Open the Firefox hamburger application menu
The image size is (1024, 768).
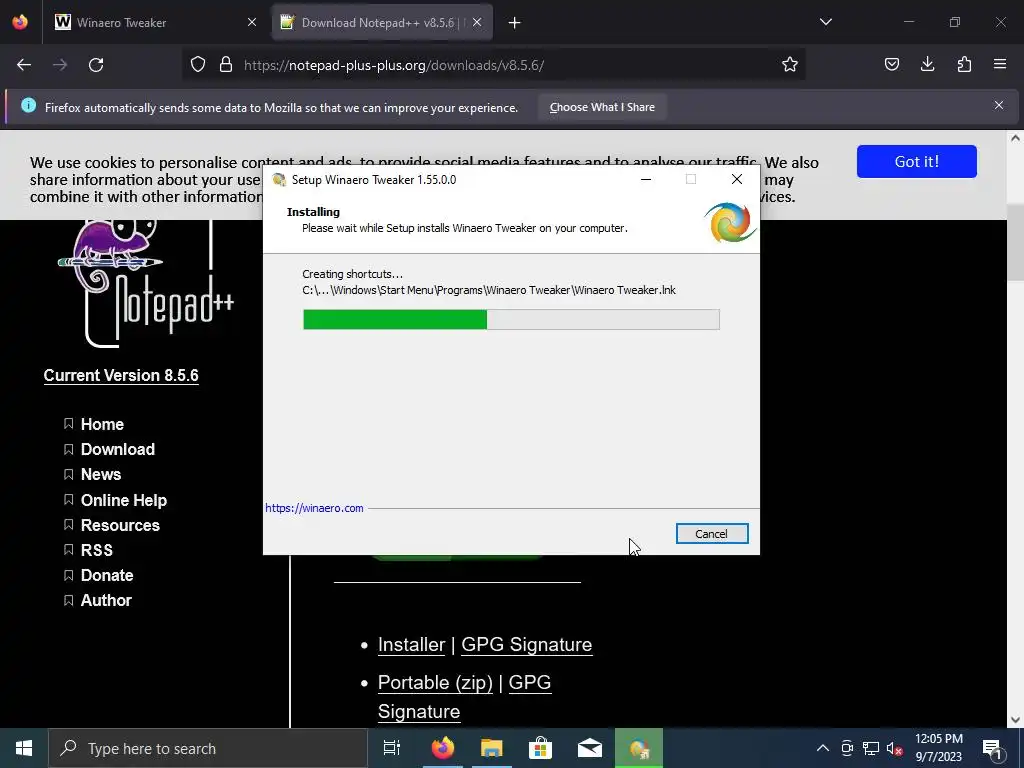(1000, 65)
